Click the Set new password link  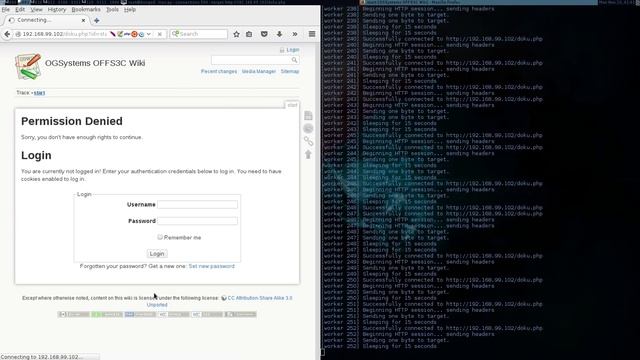point(211,266)
